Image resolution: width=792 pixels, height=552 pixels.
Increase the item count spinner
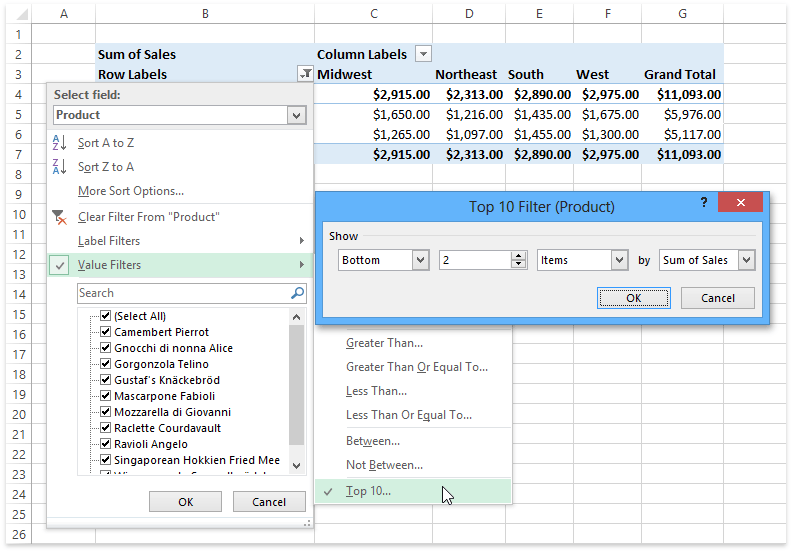click(x=518, y=256)
